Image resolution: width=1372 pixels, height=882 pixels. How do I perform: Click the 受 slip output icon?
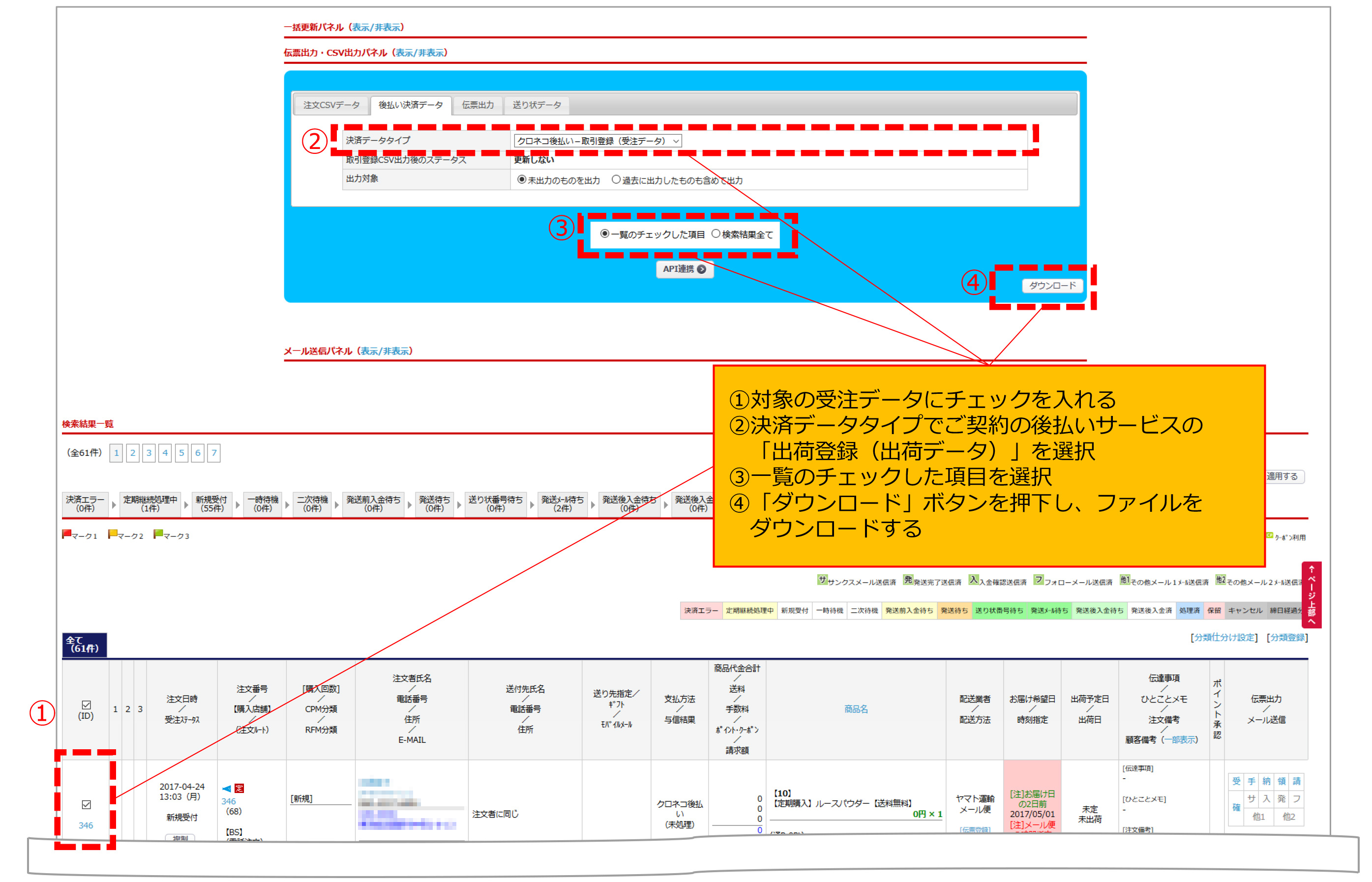(1236, 781)
